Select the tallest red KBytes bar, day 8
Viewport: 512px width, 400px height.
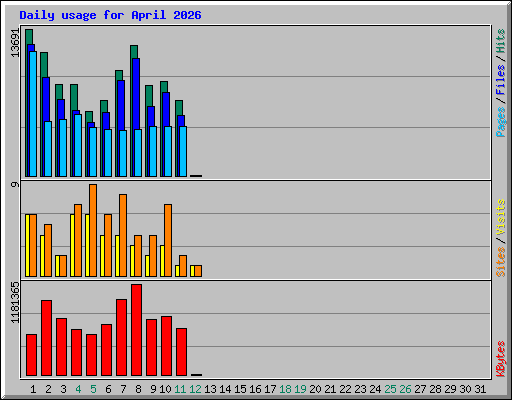tap(136, 330)
